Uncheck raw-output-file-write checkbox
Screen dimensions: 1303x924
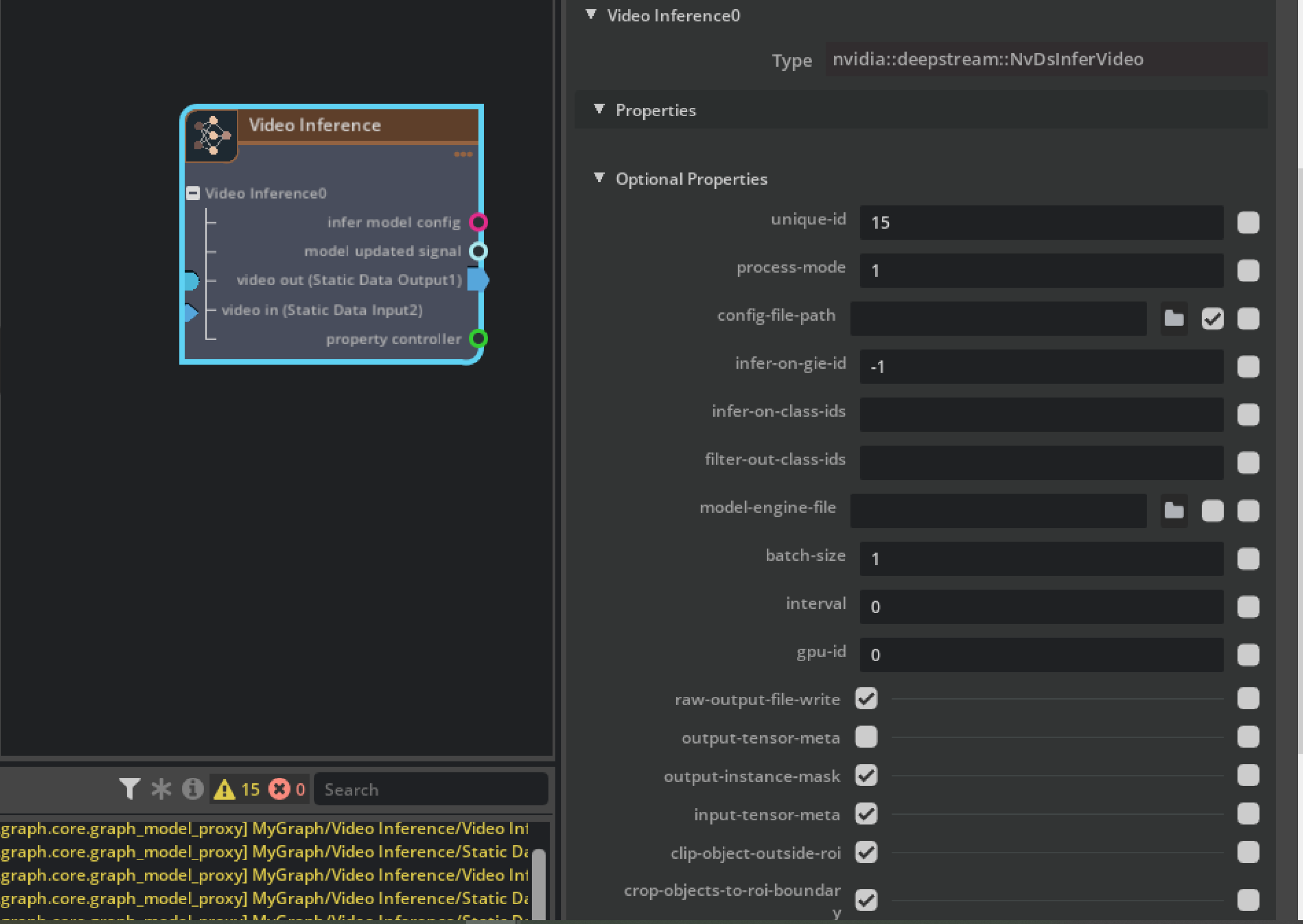[866, 698]
